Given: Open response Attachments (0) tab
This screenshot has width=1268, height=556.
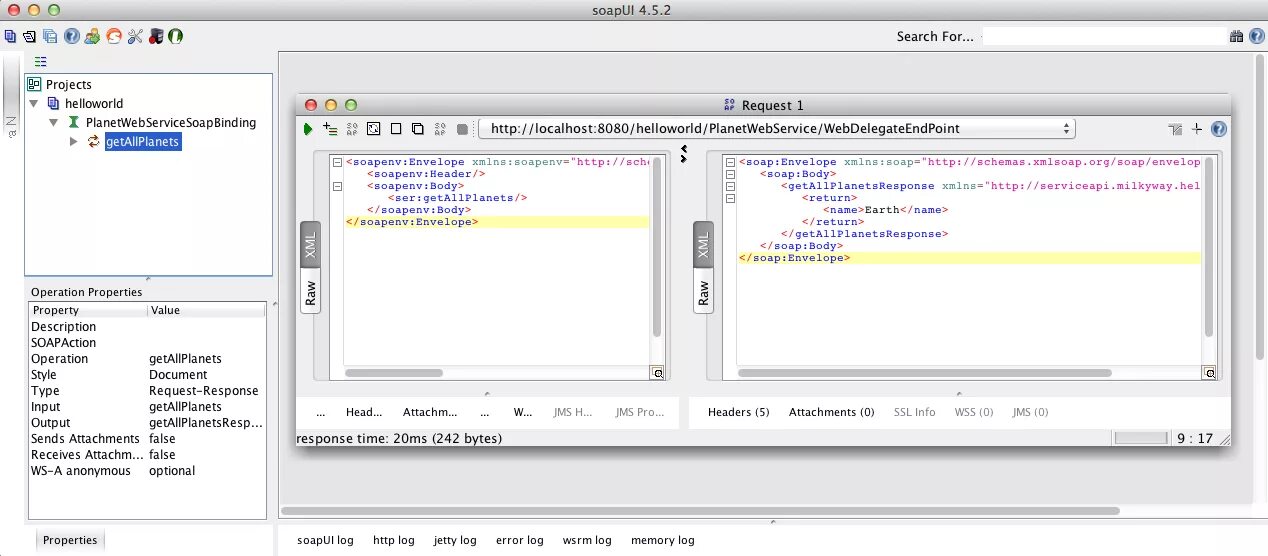Looking at the screenshot, I should 831,412.
